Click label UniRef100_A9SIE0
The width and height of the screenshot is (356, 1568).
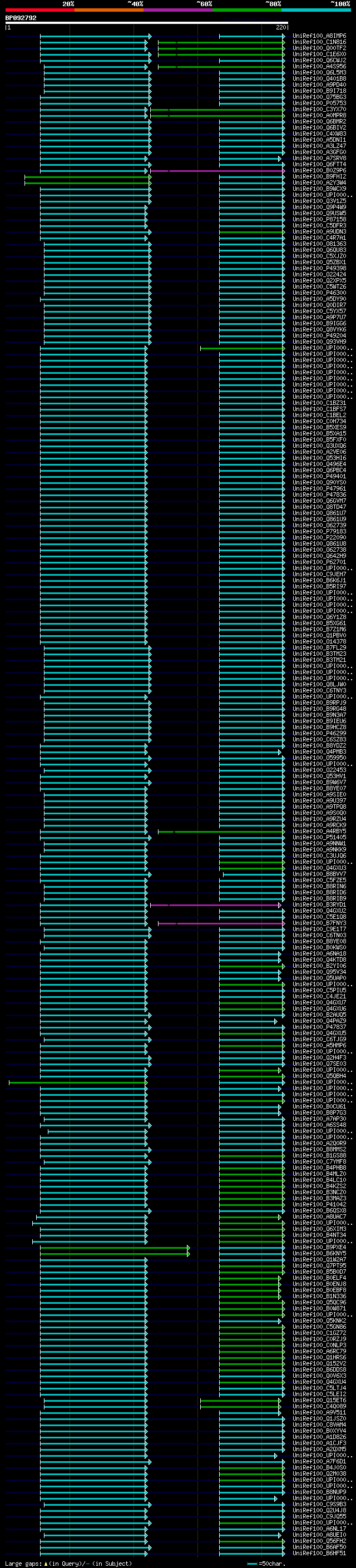point(319,795)
